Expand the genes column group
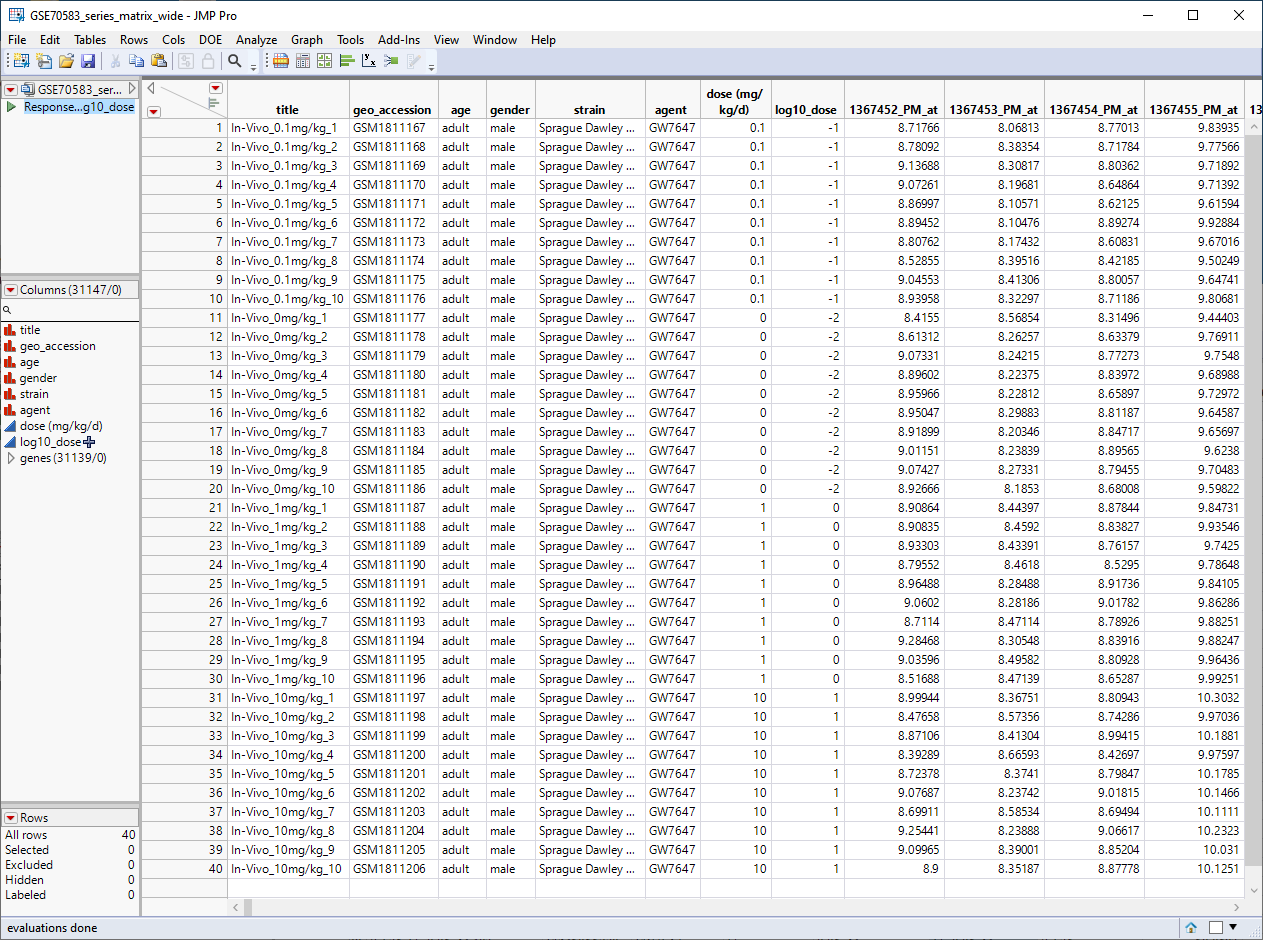This screenshot has width=1263, height=940. 10,457
